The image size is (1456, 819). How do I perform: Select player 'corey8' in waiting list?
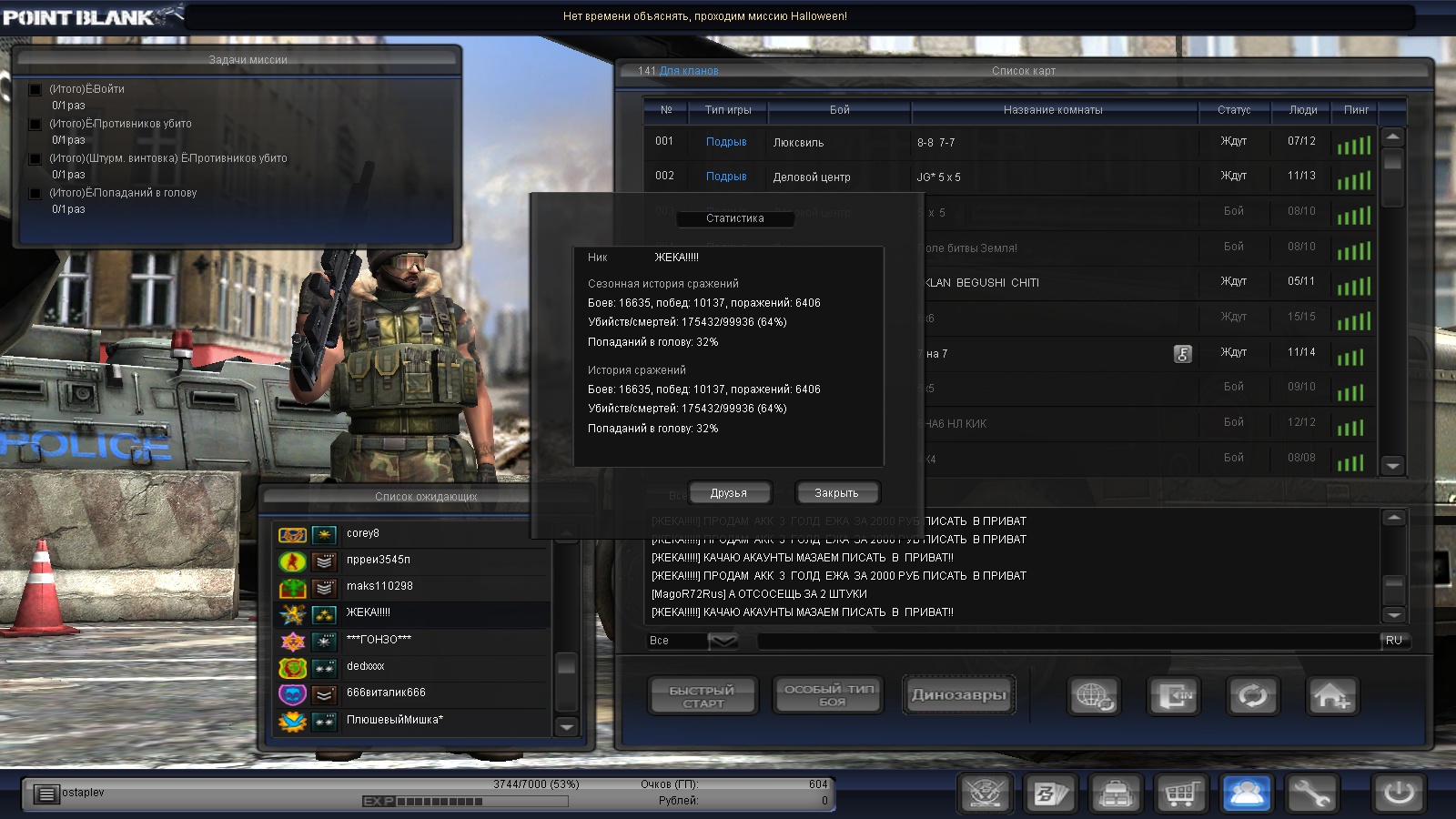pyautogui.click(x=412, y=534)
